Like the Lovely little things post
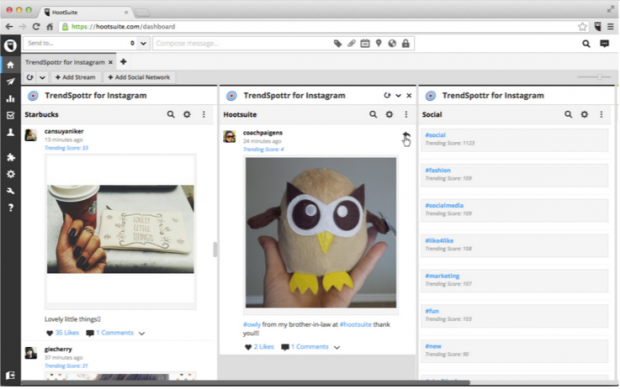Viewport: 620px width, 389px height. pos(49,333)
